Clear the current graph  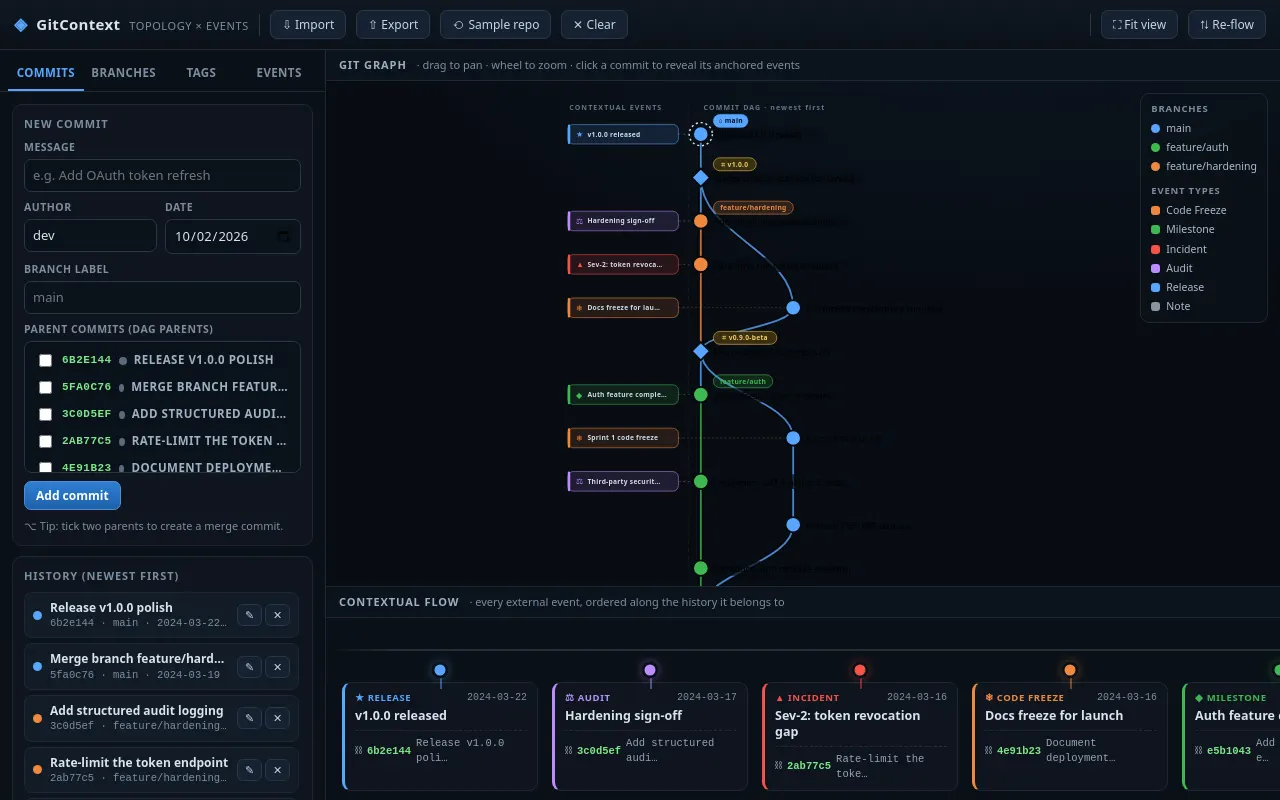[x=594, y=25]
